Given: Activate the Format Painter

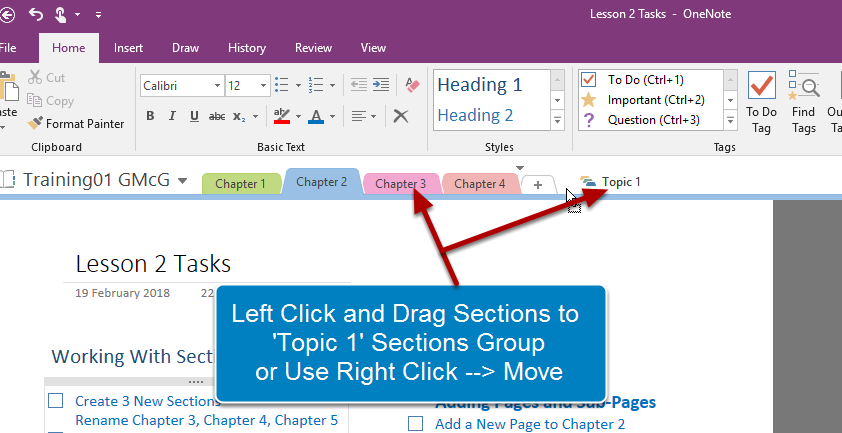Looking at the screenshot, I should (x=76, y=124).
